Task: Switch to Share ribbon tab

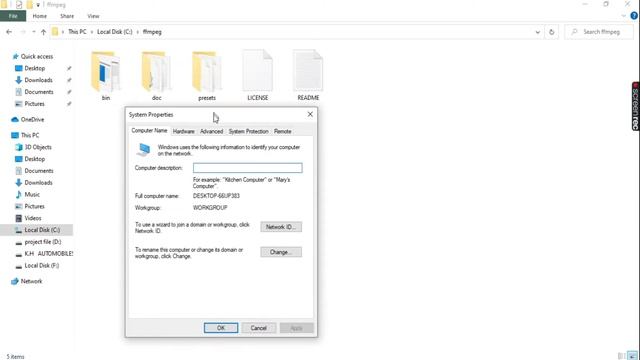Action: point(67,16)
